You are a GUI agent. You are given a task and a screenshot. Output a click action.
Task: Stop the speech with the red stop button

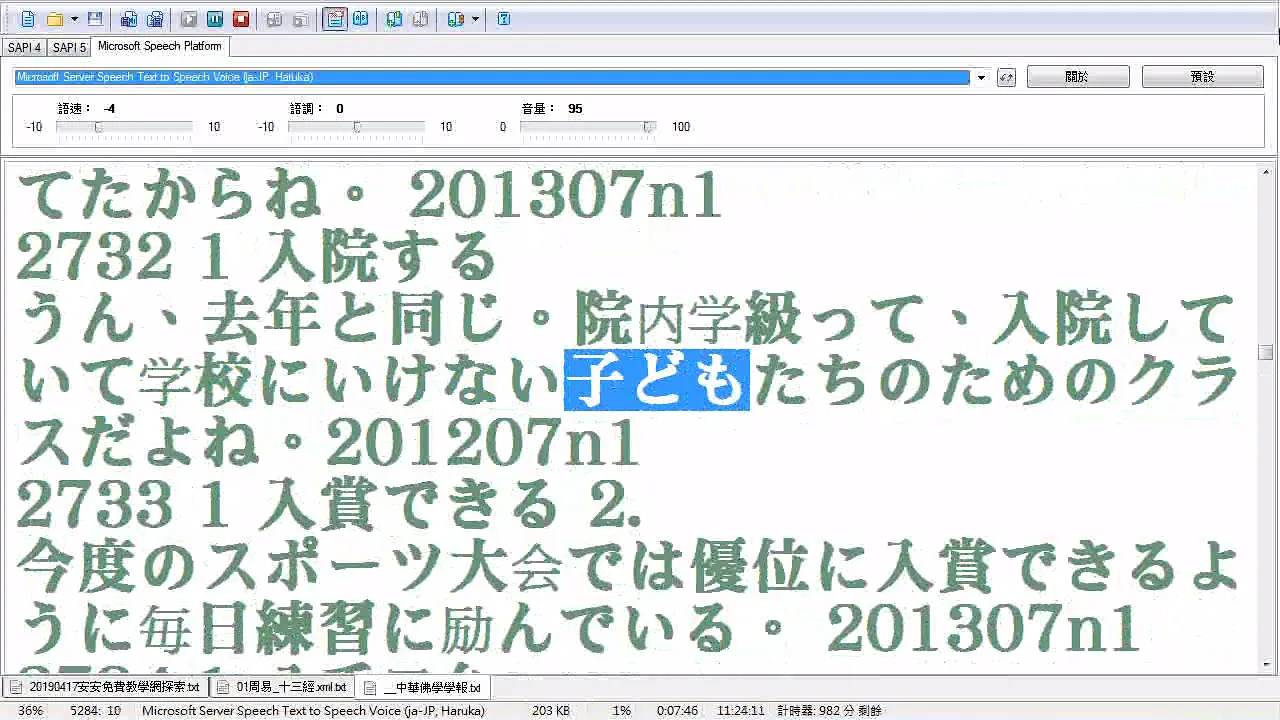(241, 19)
